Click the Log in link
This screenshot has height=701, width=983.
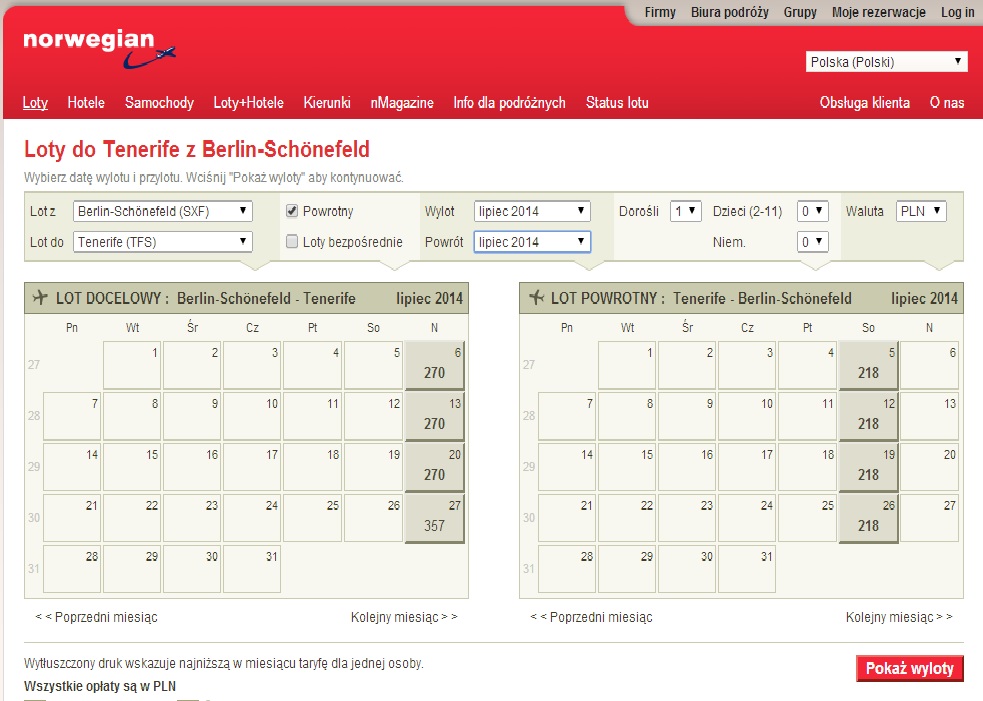pos(957,12)
